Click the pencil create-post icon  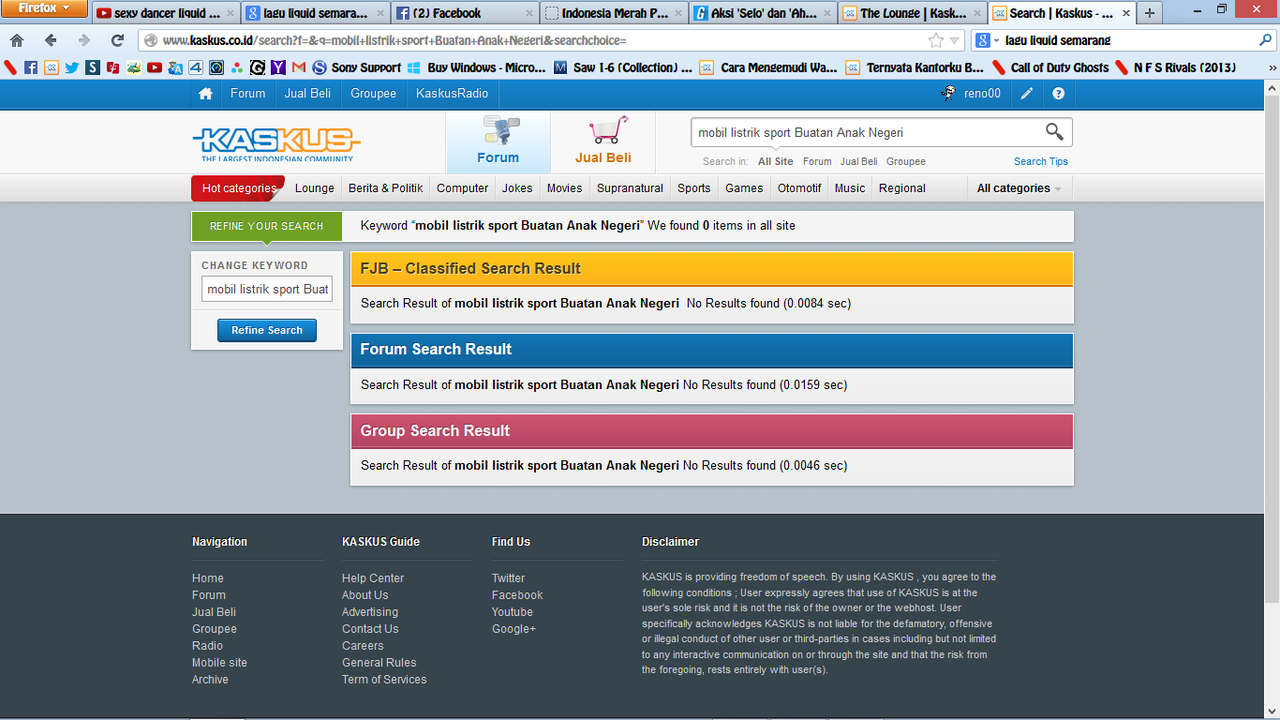click(1027, 93)
